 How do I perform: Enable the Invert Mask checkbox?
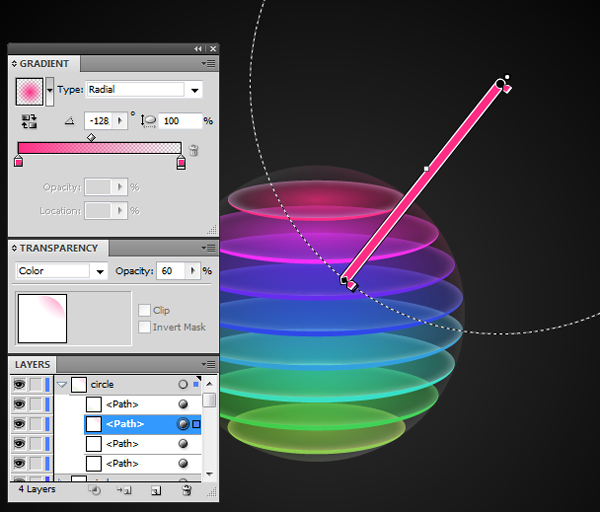(x=144, y=327)
